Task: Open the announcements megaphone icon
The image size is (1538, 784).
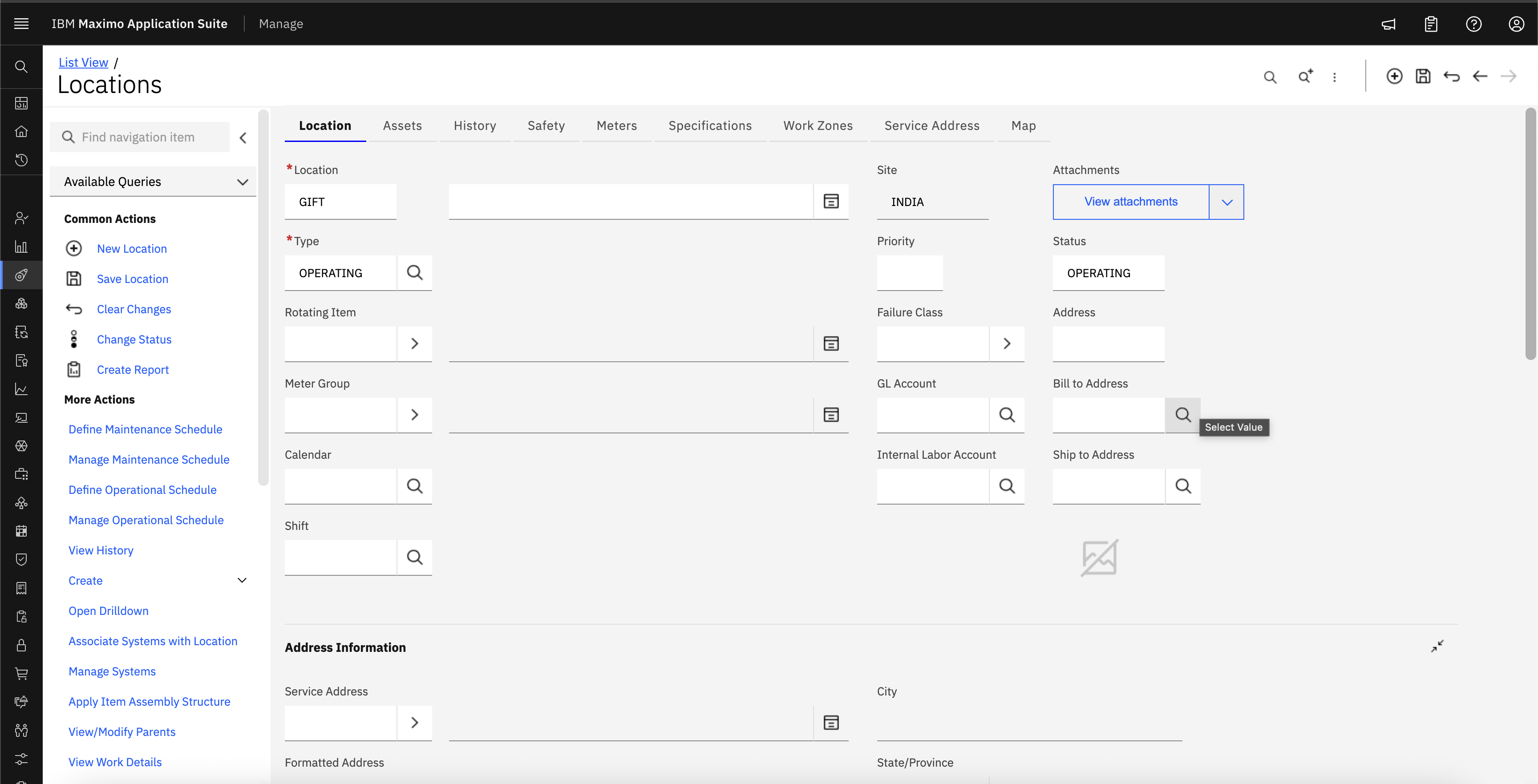Action: coord(1388,24)
